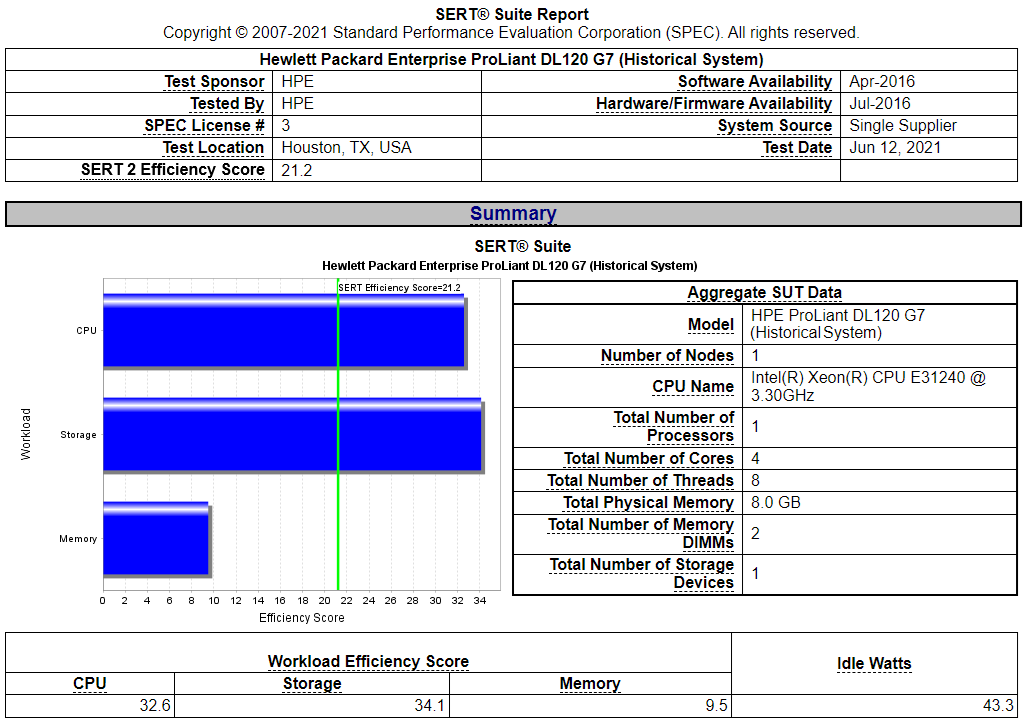1026x722 pixels.
Task: Open the SERT 2 Efficiency Score link
Action: [x=173, y=170]
